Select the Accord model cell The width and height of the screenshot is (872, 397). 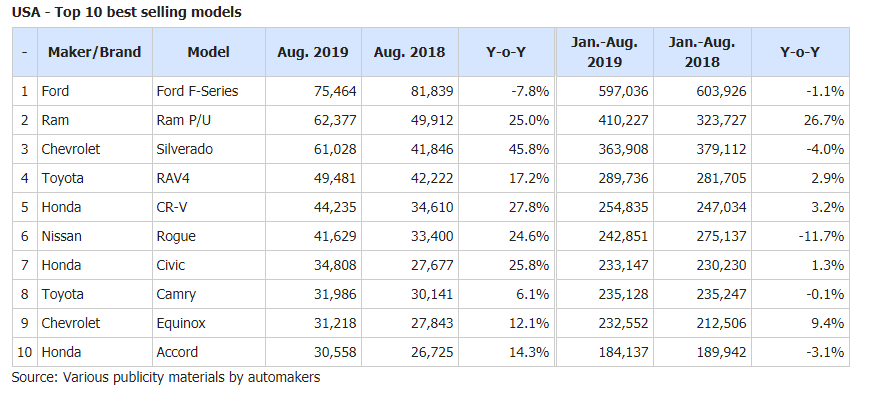[x=209, y=352]
